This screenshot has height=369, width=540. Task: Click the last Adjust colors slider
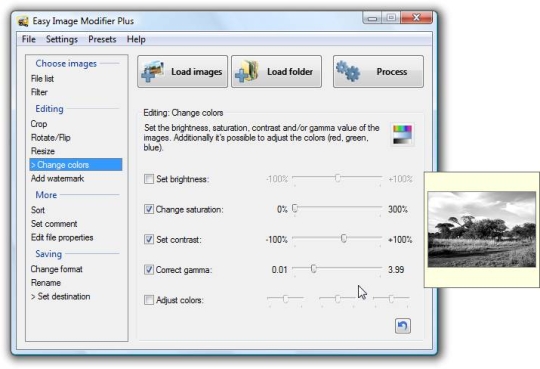pyautogui.click(x=391, y=298)
